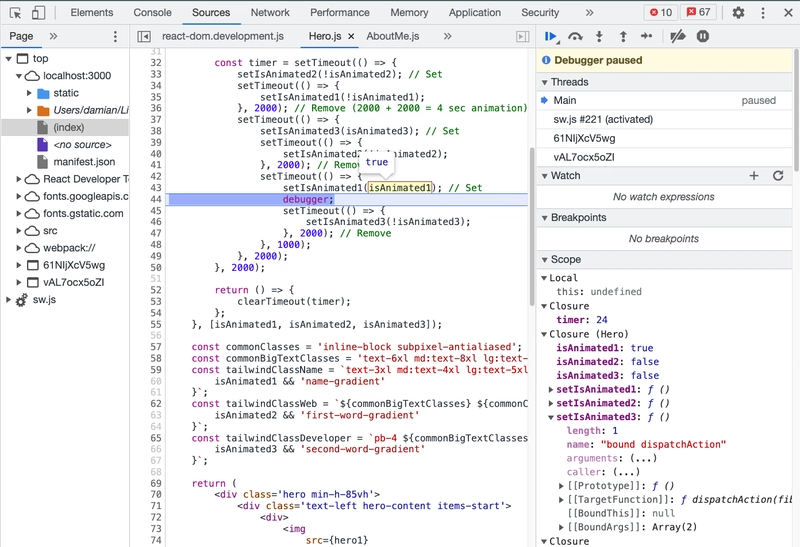Toggle the device toolbar icon
This screenshot has height=547, width=800.
coord(38,13)
